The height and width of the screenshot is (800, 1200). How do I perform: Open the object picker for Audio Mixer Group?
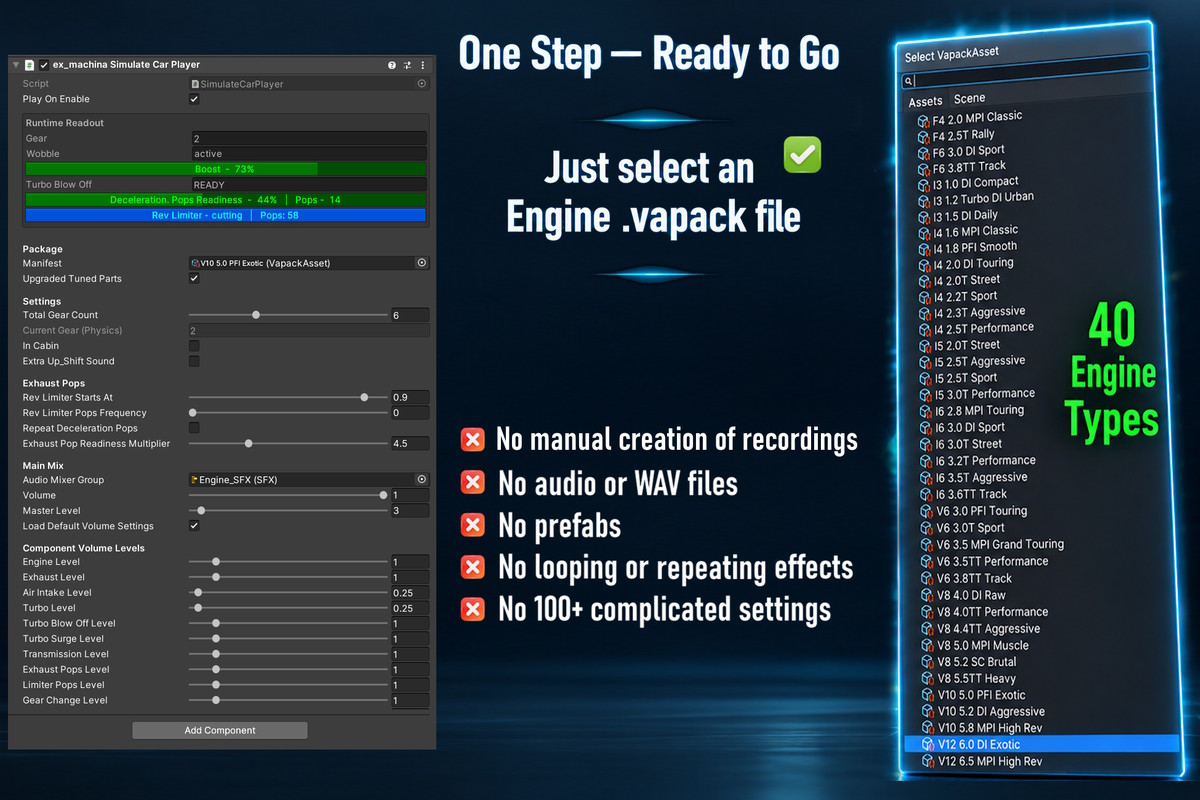click(422, 480)
